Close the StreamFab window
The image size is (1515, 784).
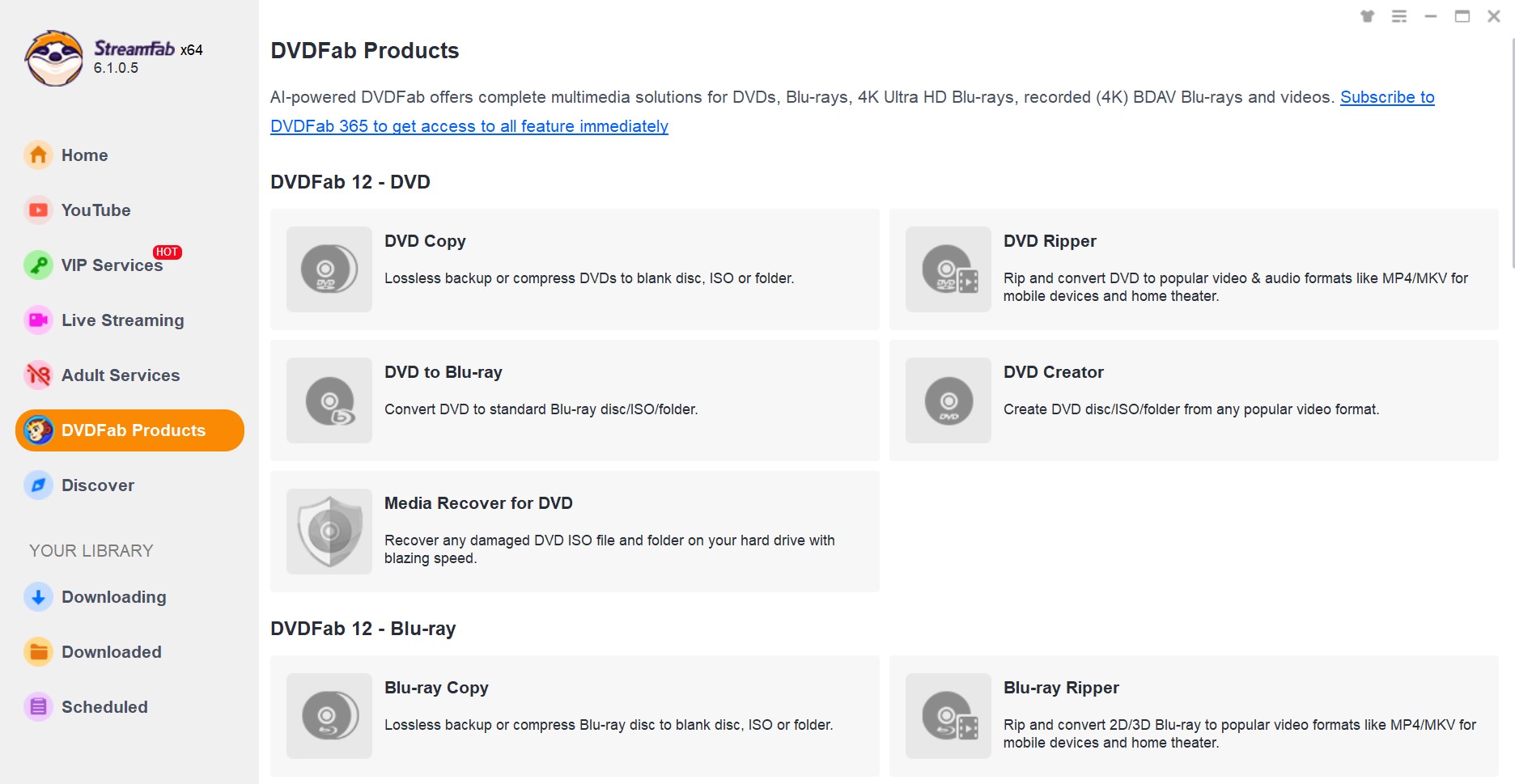(1494, 16)
